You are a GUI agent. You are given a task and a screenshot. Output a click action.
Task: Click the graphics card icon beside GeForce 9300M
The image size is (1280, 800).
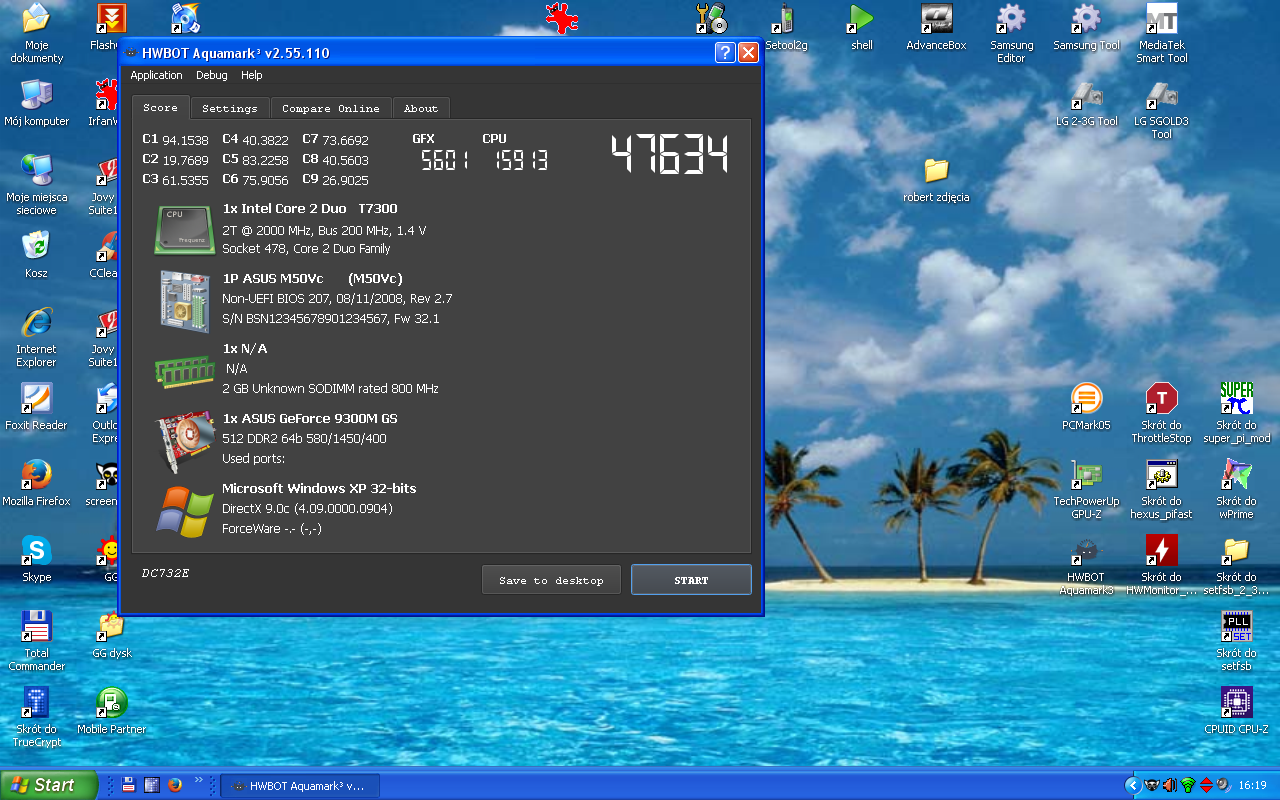tap(185, 441)
